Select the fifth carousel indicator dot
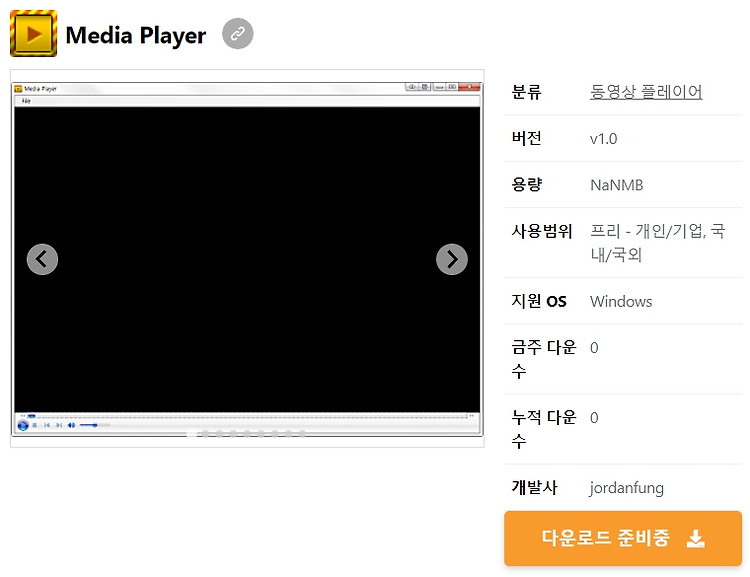Viewport: 750px width, 577px height. click(247, 434)
